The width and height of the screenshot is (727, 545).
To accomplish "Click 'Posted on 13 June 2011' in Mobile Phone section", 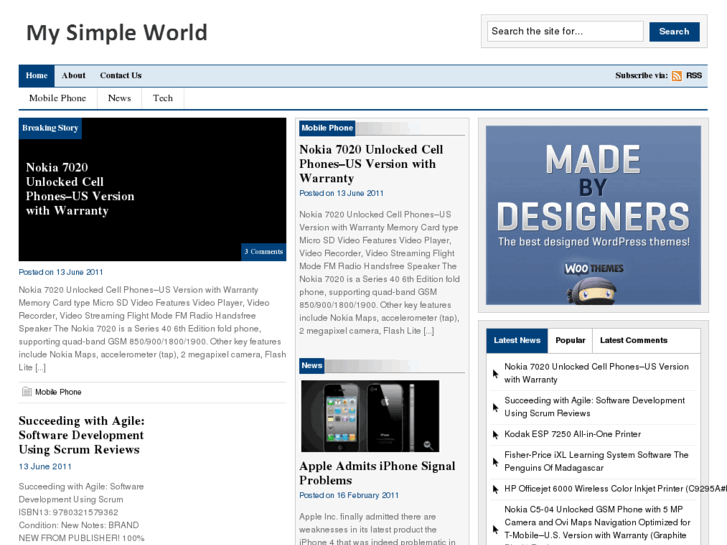I will pyautogui.click(x=341, y=193).
